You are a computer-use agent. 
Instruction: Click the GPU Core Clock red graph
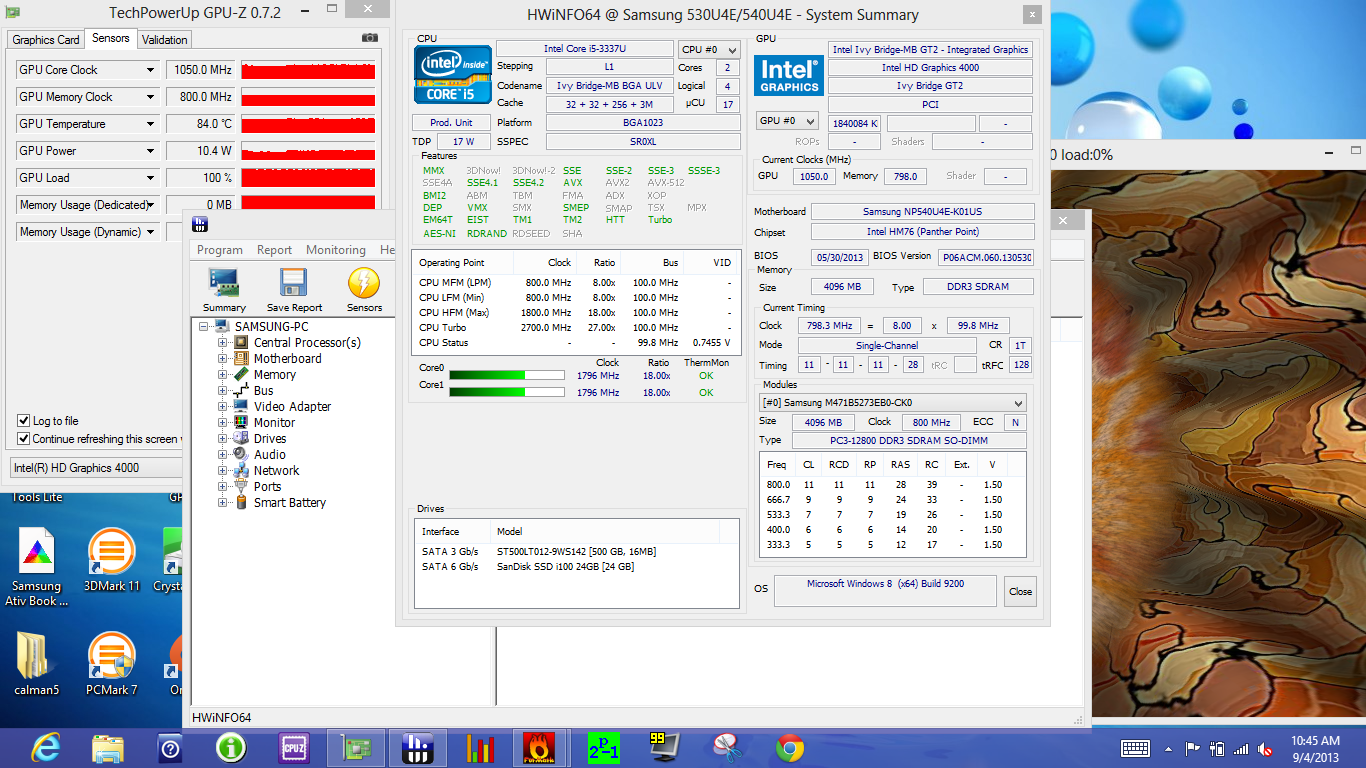coord(308,70)
